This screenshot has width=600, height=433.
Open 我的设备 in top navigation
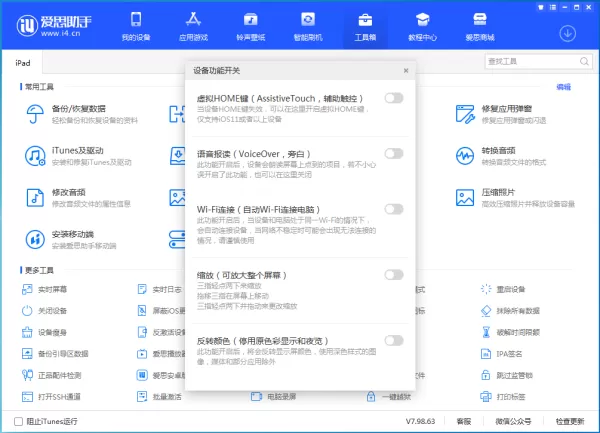(x=136, y=26)
